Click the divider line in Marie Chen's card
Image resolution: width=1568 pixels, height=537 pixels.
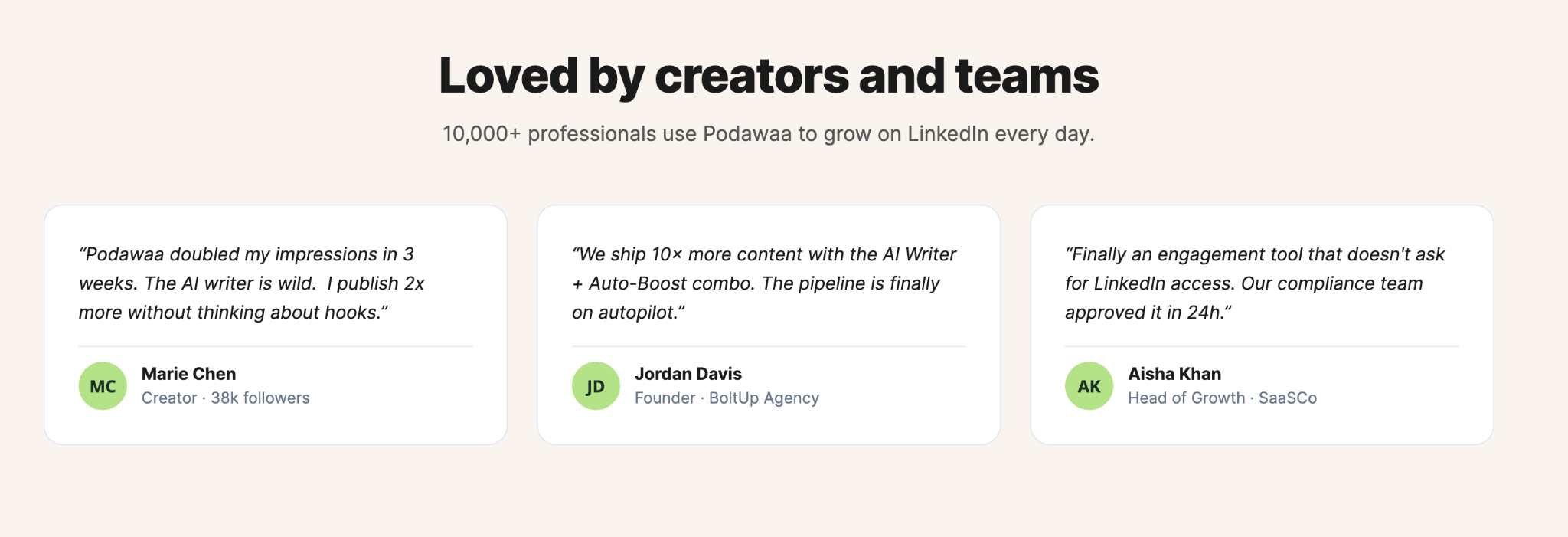[276, 346]
